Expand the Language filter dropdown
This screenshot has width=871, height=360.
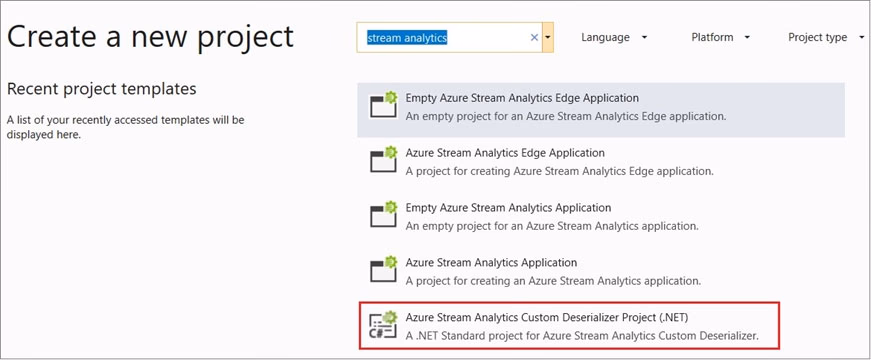pos(614,37)
